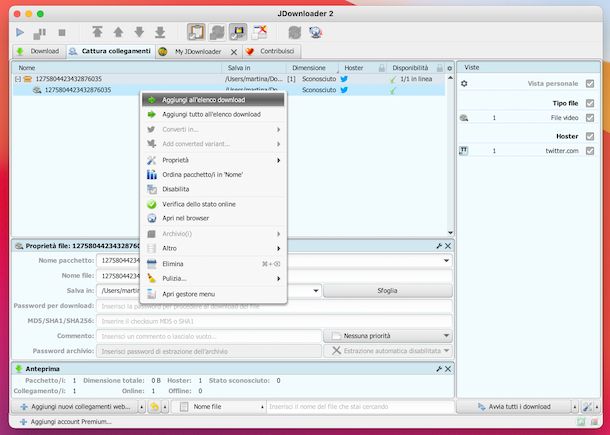Click the table column settings gear icon

450,68
